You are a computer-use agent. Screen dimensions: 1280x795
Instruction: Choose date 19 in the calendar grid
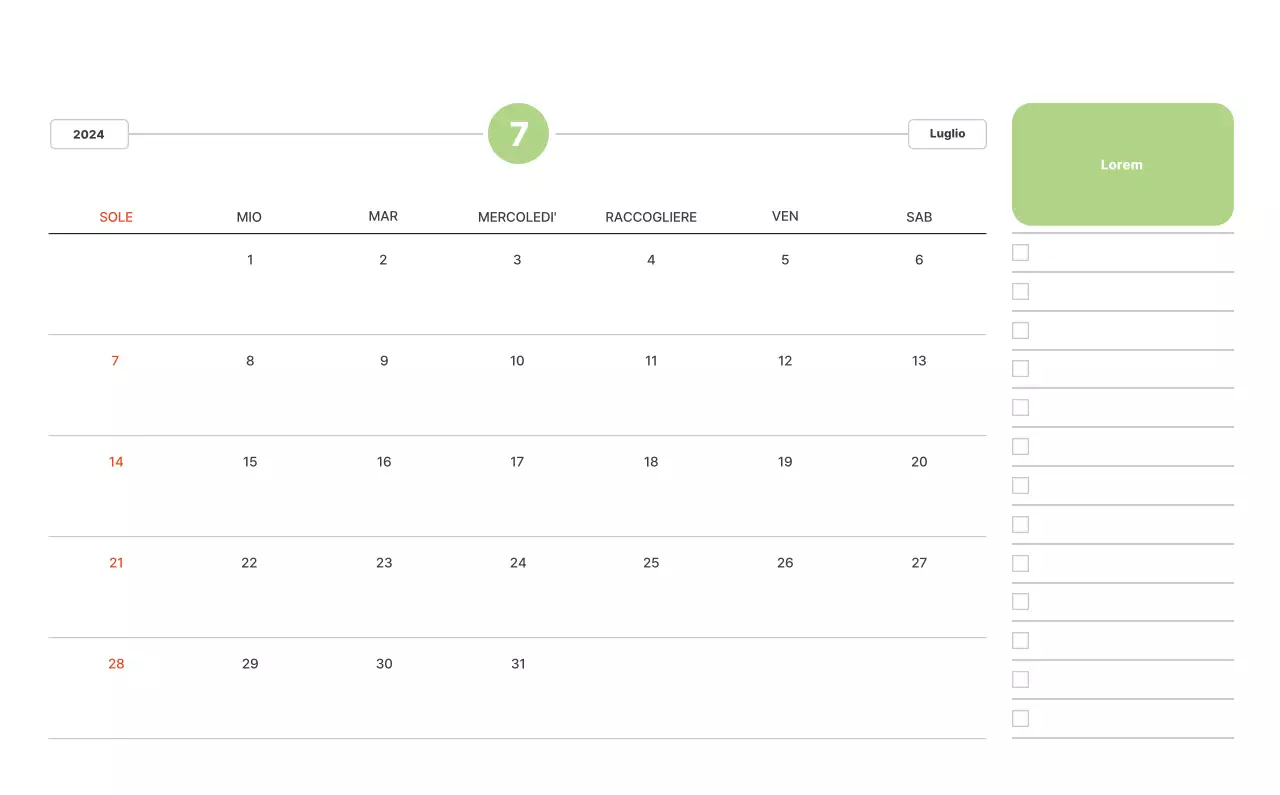[x=785, y=462]
